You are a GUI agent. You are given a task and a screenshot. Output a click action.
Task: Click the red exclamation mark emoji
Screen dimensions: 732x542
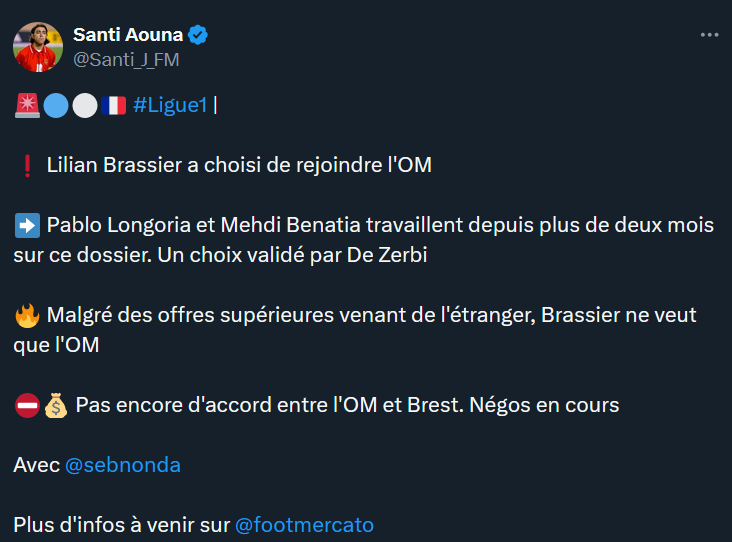[x=27, y=165]
